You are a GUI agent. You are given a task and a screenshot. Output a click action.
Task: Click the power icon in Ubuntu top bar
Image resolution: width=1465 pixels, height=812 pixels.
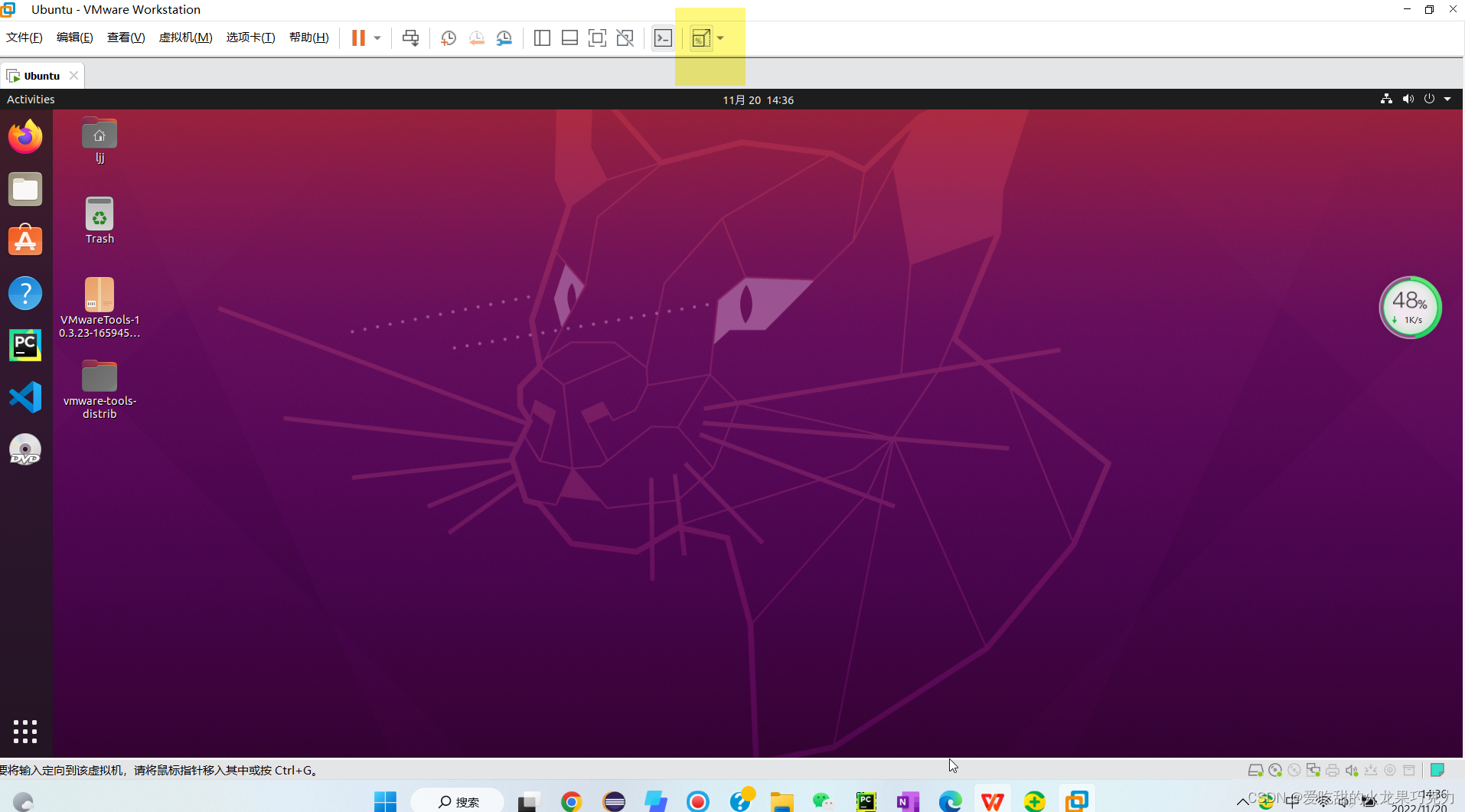tap(1429, 99)
